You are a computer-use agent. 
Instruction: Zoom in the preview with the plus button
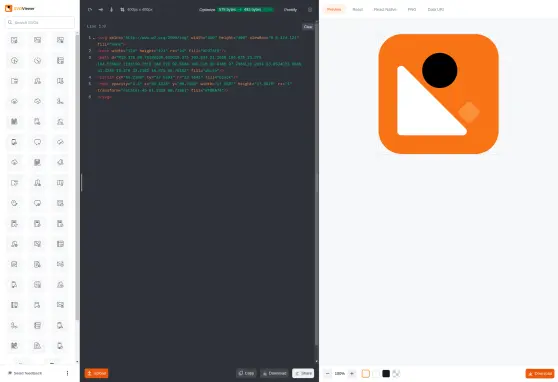[352, 373]
